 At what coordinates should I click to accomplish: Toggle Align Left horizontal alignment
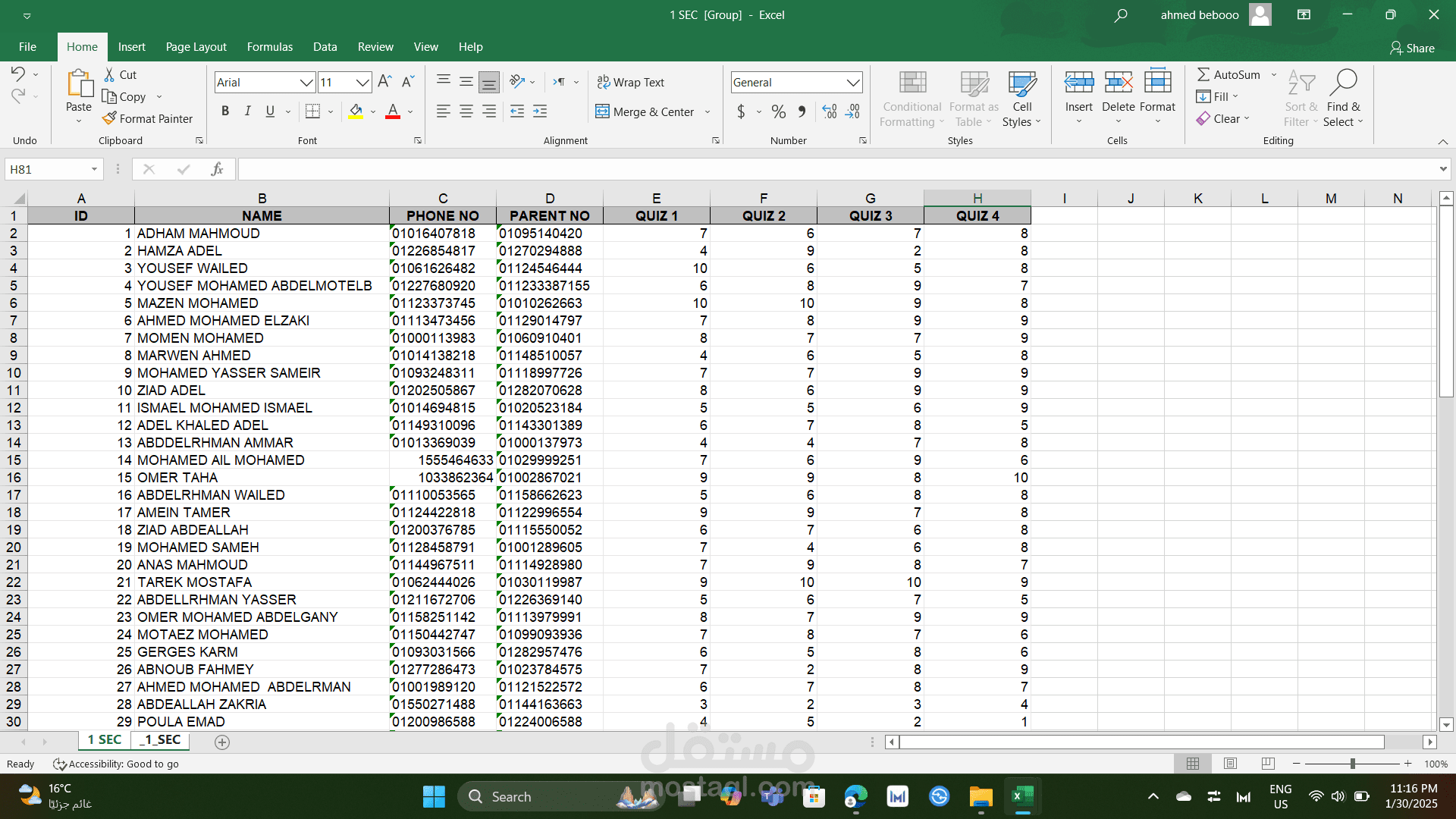[444, 111]
